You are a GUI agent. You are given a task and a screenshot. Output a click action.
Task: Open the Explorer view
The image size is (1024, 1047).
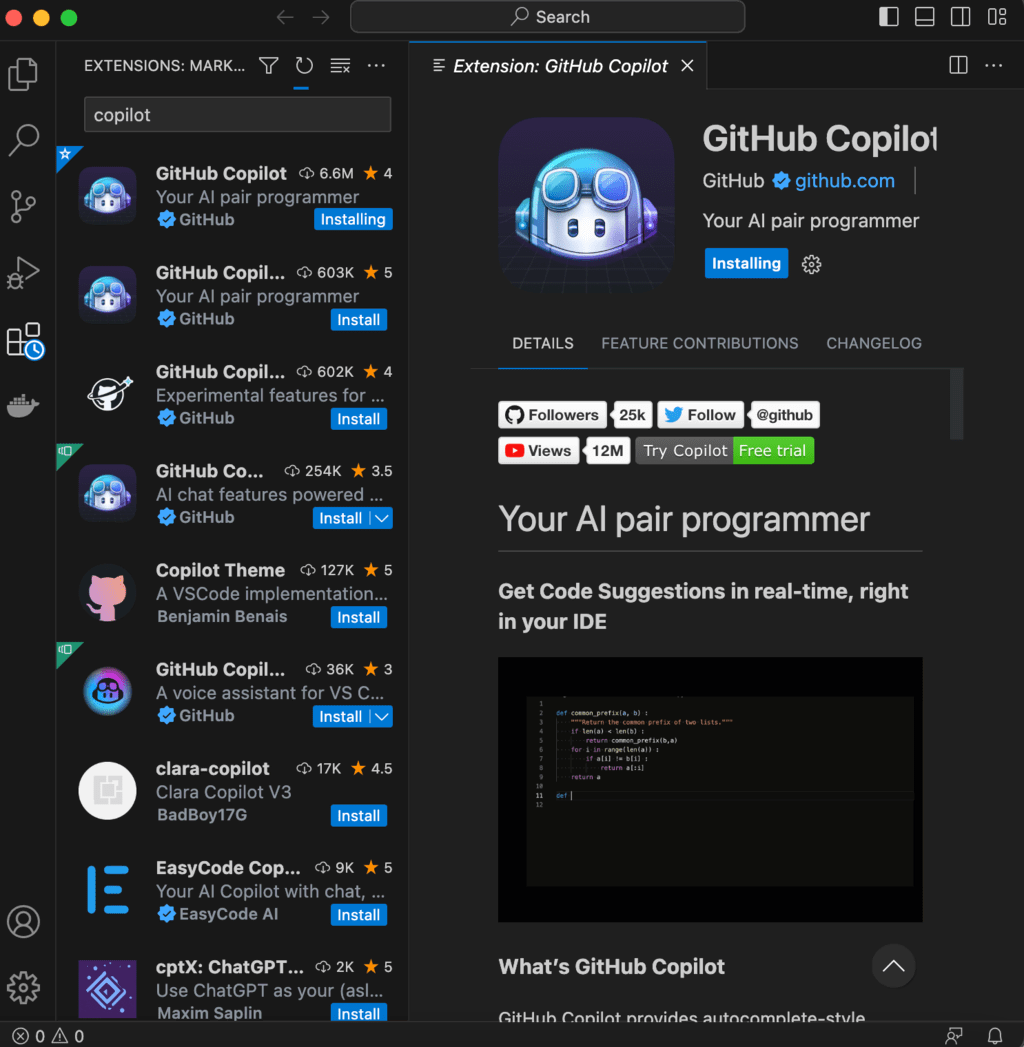pyautogui.click(x=24, y=73)
